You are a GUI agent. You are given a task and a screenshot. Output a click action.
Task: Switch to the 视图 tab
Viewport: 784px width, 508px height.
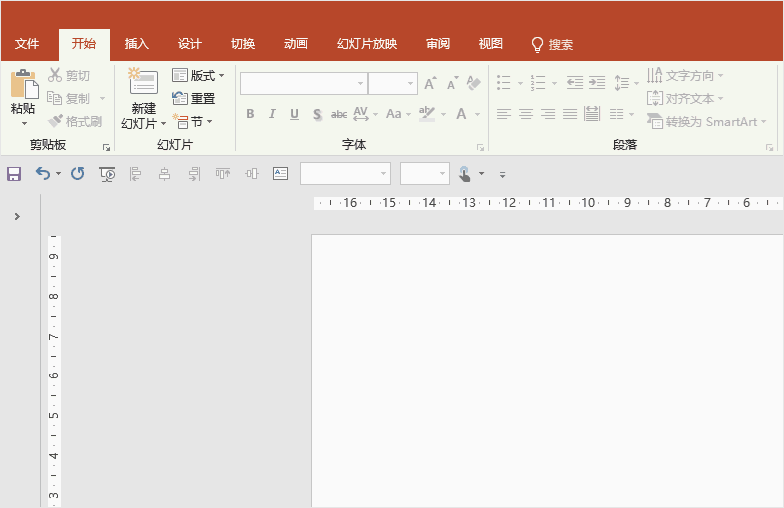[x=490, y=44]
